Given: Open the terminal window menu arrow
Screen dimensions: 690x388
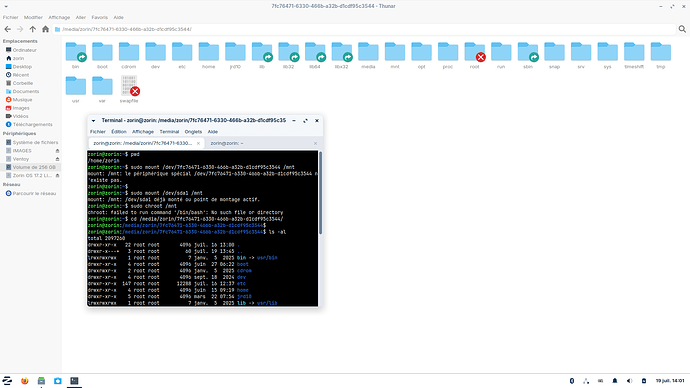Looking at the screenshot, I should tap(93, 121).
